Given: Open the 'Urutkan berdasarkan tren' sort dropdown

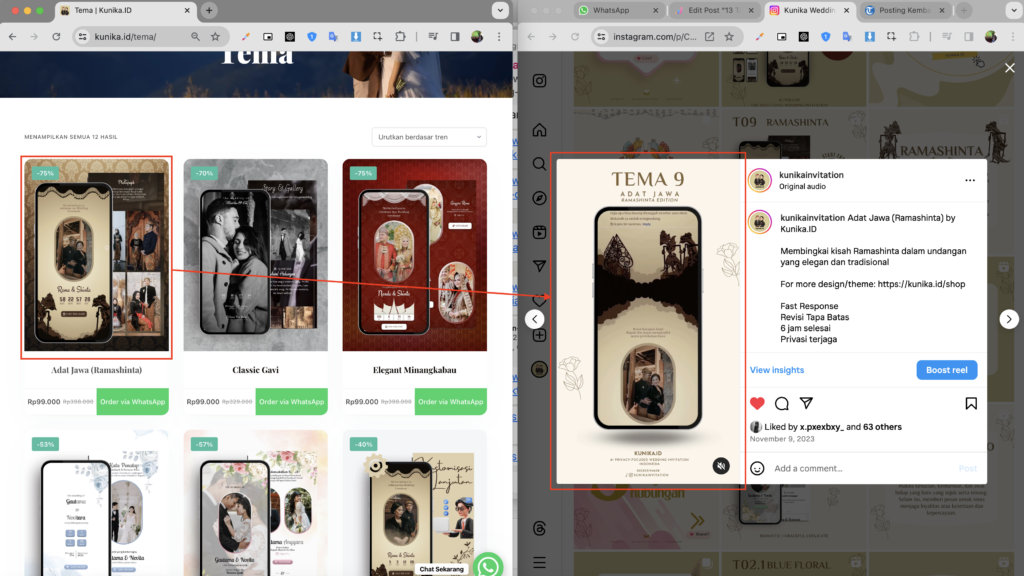Looking at the screenshot, I should click(x=429, y=137).
